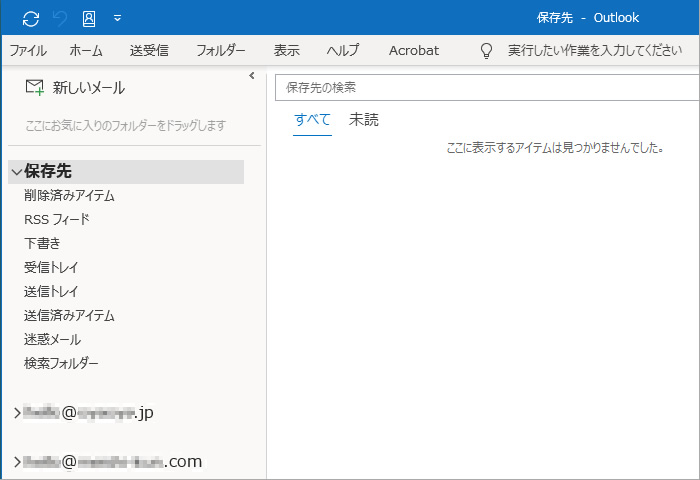The height and width of the screenshot is (480, 700).
Task: Open the 迷惑メール folder
Action: click(x=52, y=340)
